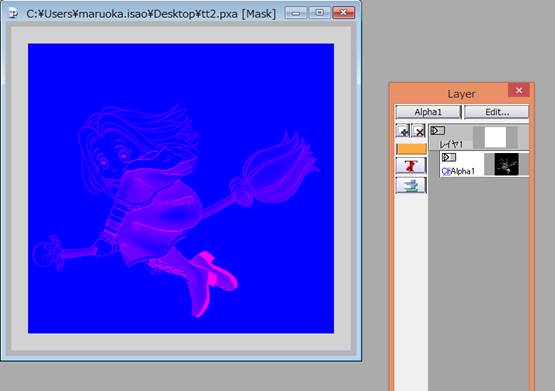Close the Layer panel
This screenshot has height=391, width=555.
519,90
